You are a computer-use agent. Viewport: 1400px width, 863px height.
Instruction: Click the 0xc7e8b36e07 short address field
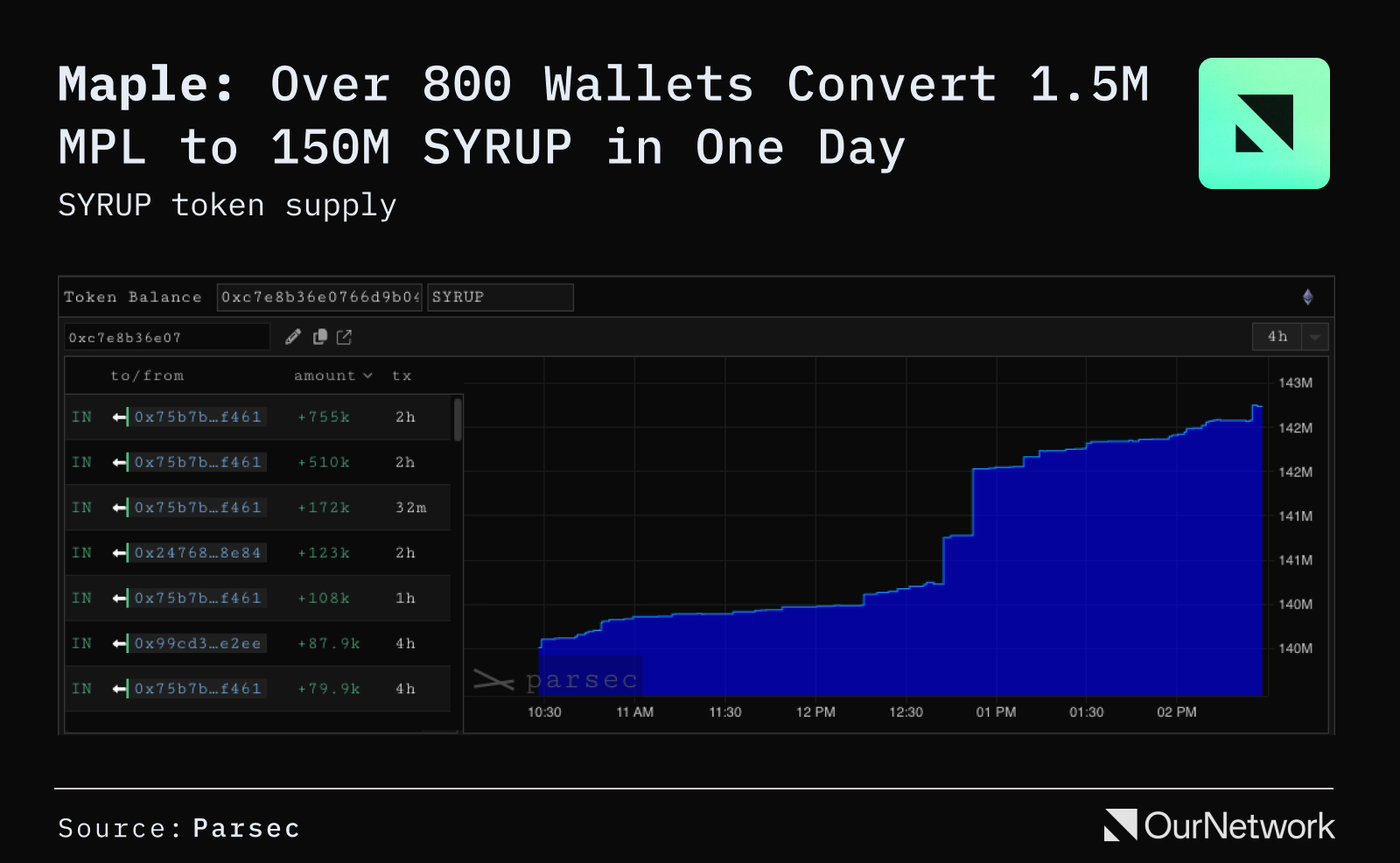click(x=167, y=337)
